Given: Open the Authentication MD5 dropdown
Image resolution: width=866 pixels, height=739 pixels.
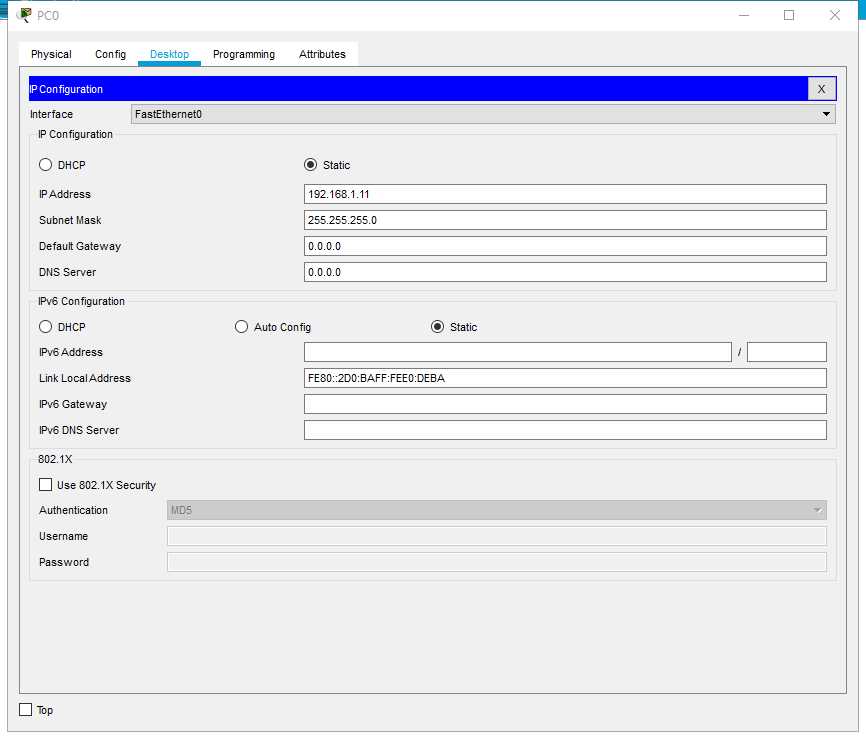Looking at the screenshot, I should 497,510.
